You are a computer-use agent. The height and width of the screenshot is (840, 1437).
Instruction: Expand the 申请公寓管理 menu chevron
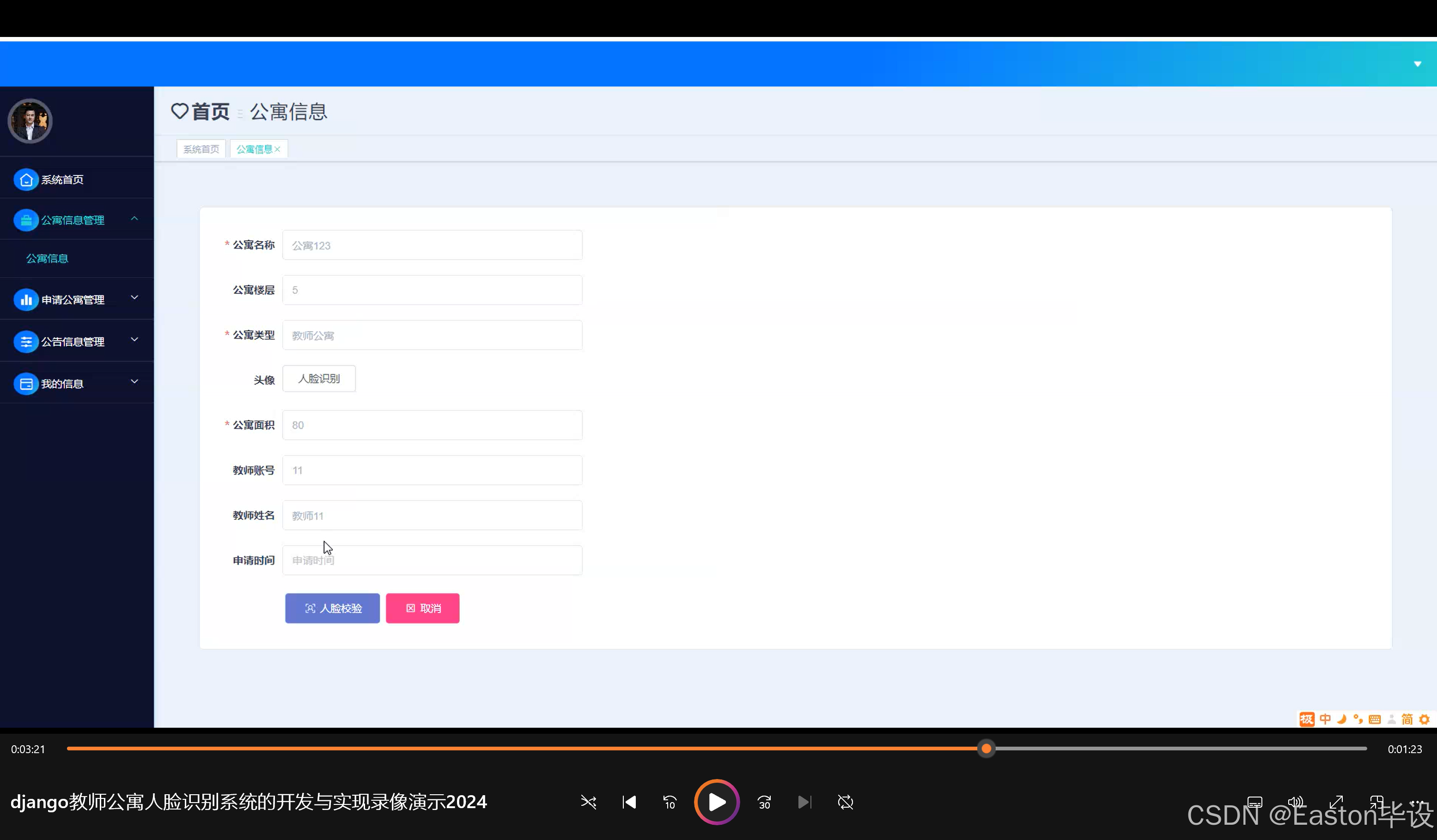(x=134, y=298)
